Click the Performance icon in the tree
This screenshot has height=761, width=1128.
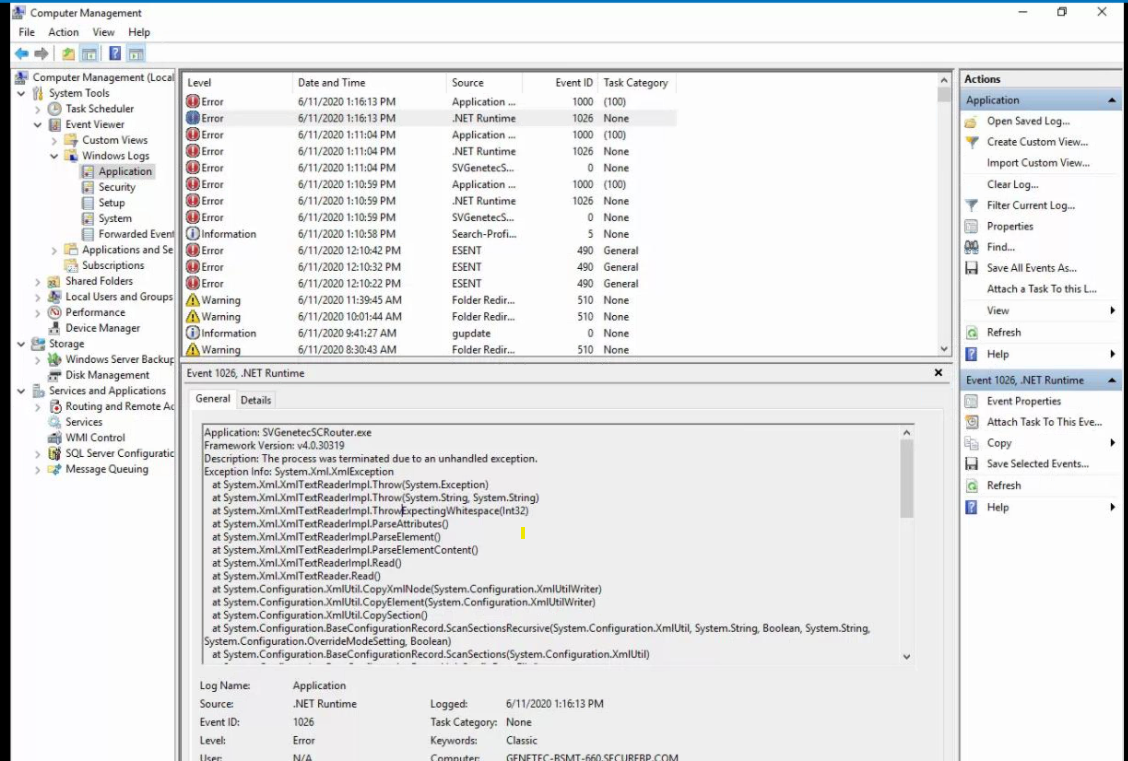(56, 312)
